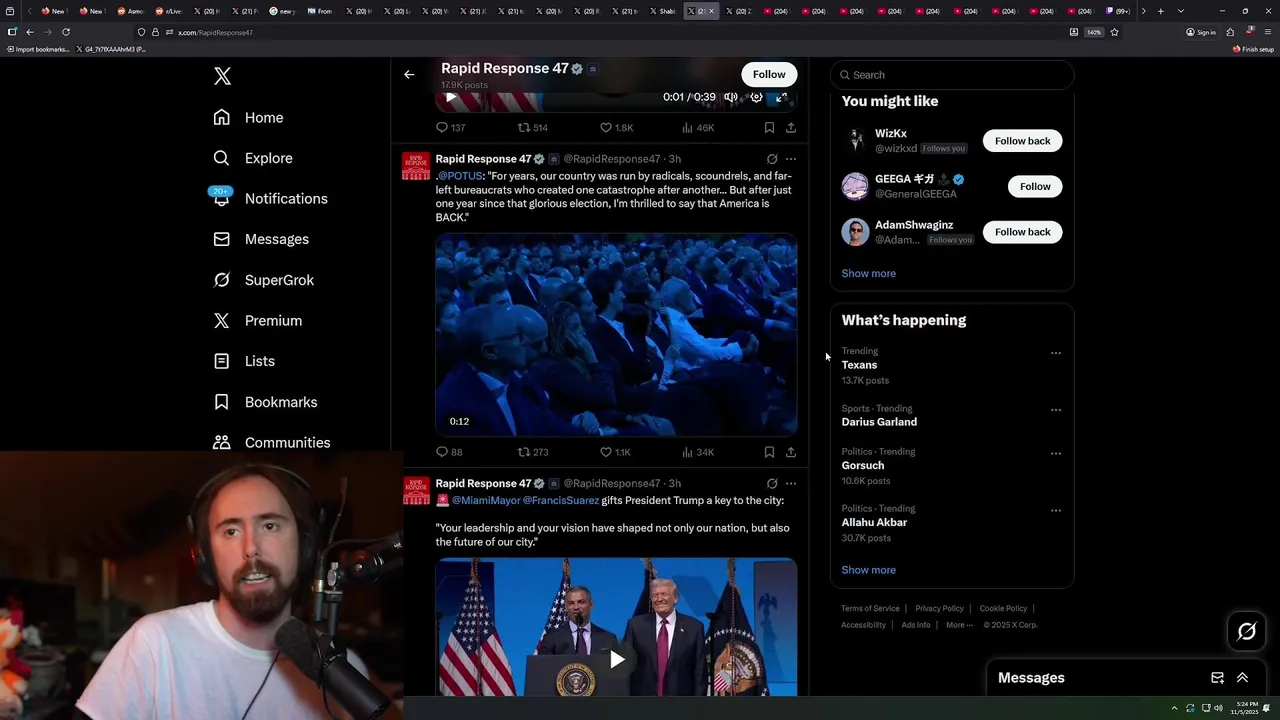This screenshot has width=1280, height=720.
Task: View analytics for the 34K views post
Action: tap(698, 452)
